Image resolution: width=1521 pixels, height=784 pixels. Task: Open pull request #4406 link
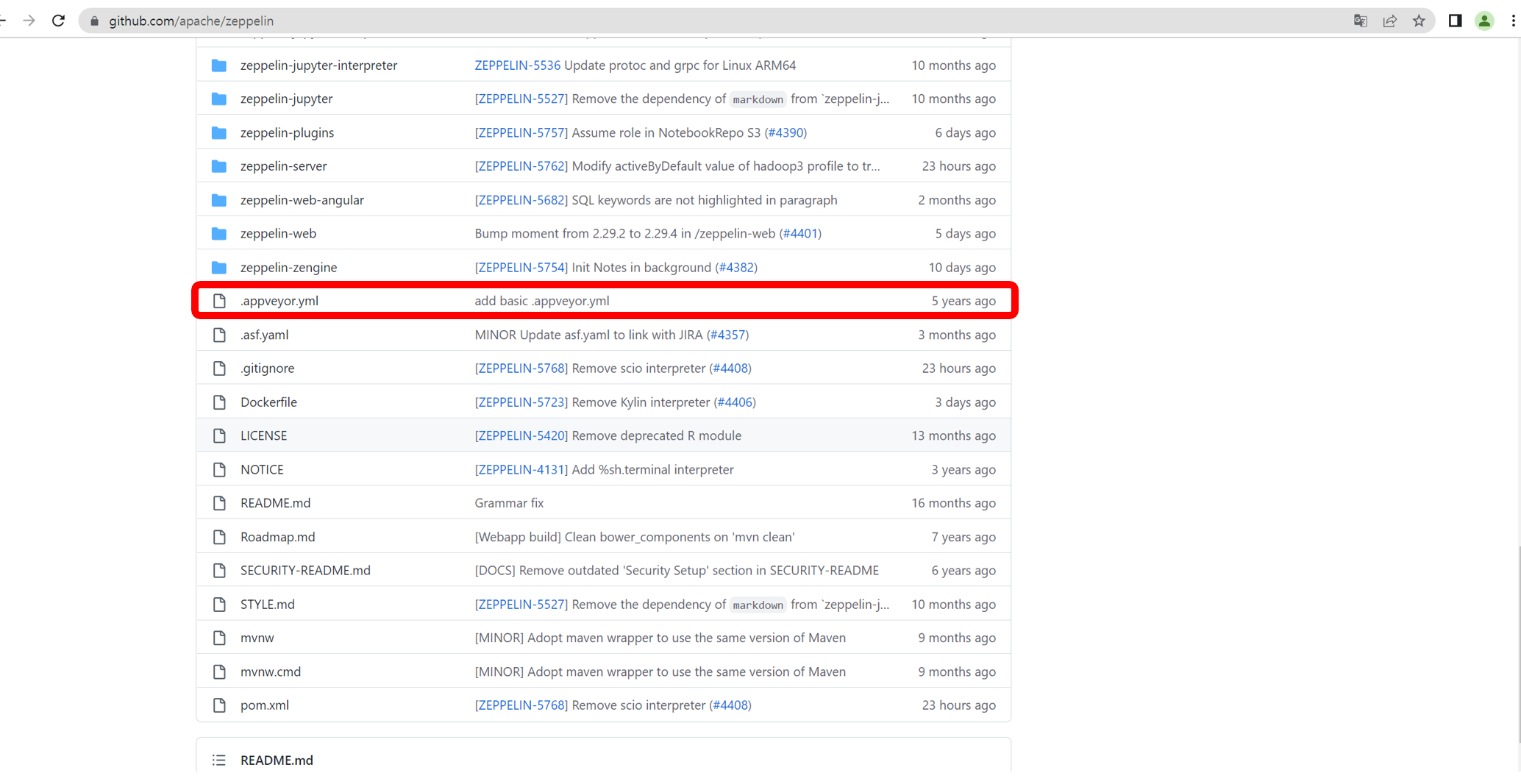[x=735, y=402]
